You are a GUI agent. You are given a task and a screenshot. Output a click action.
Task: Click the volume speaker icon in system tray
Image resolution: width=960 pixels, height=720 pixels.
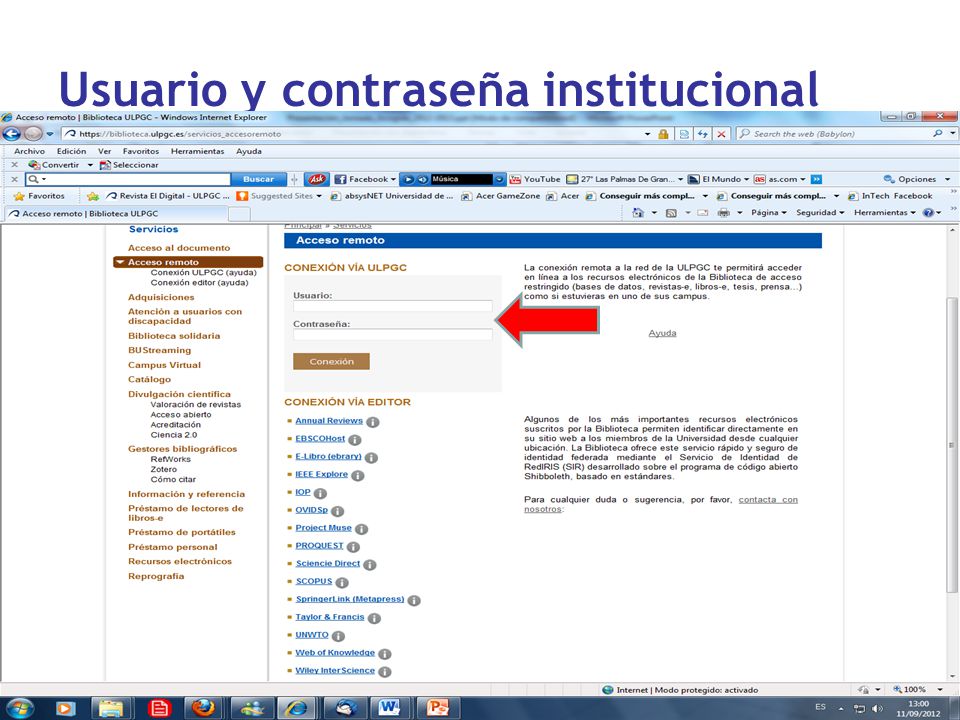click(x=877, y=708)
